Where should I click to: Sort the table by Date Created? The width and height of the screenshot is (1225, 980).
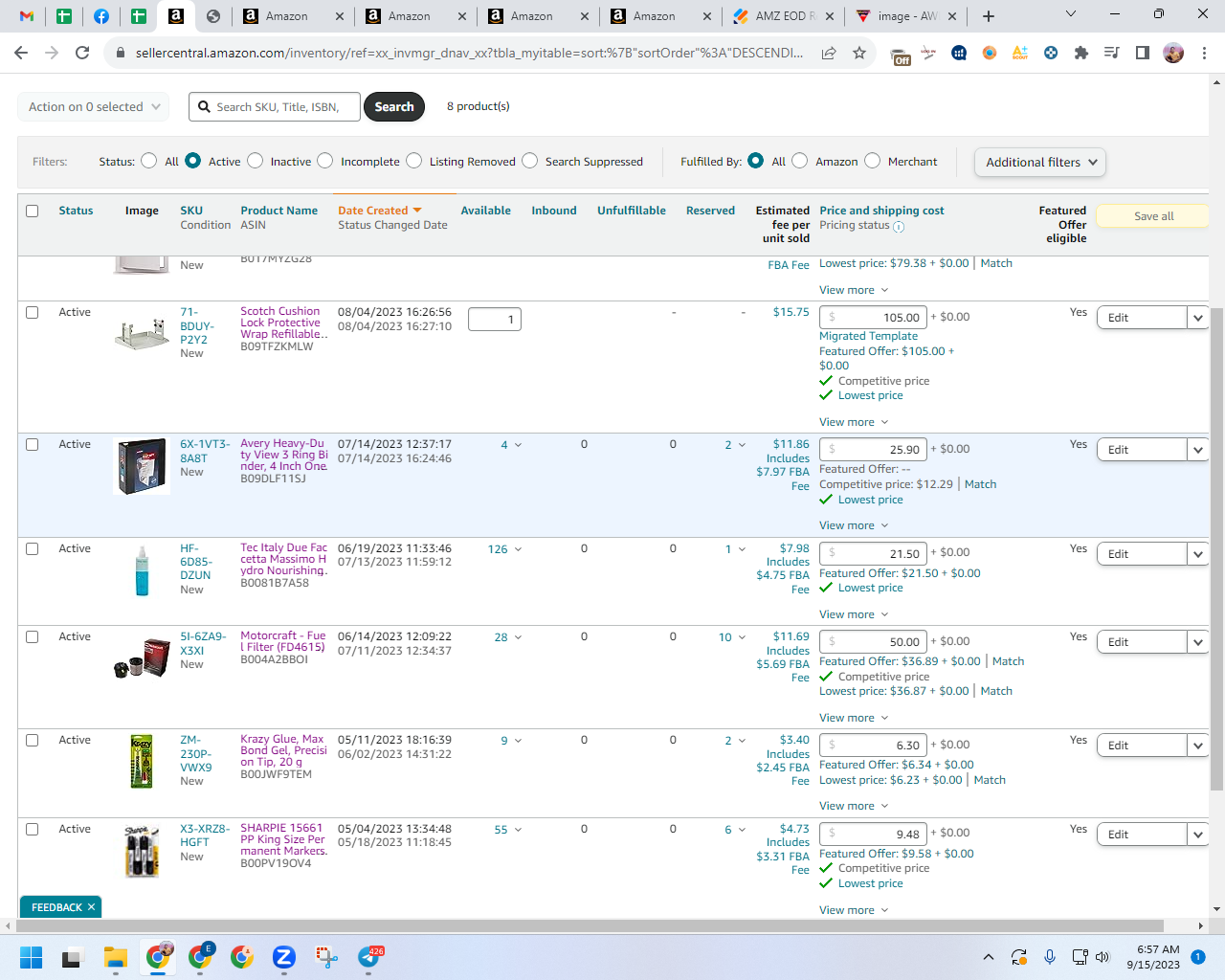click(x=380, y=211)
